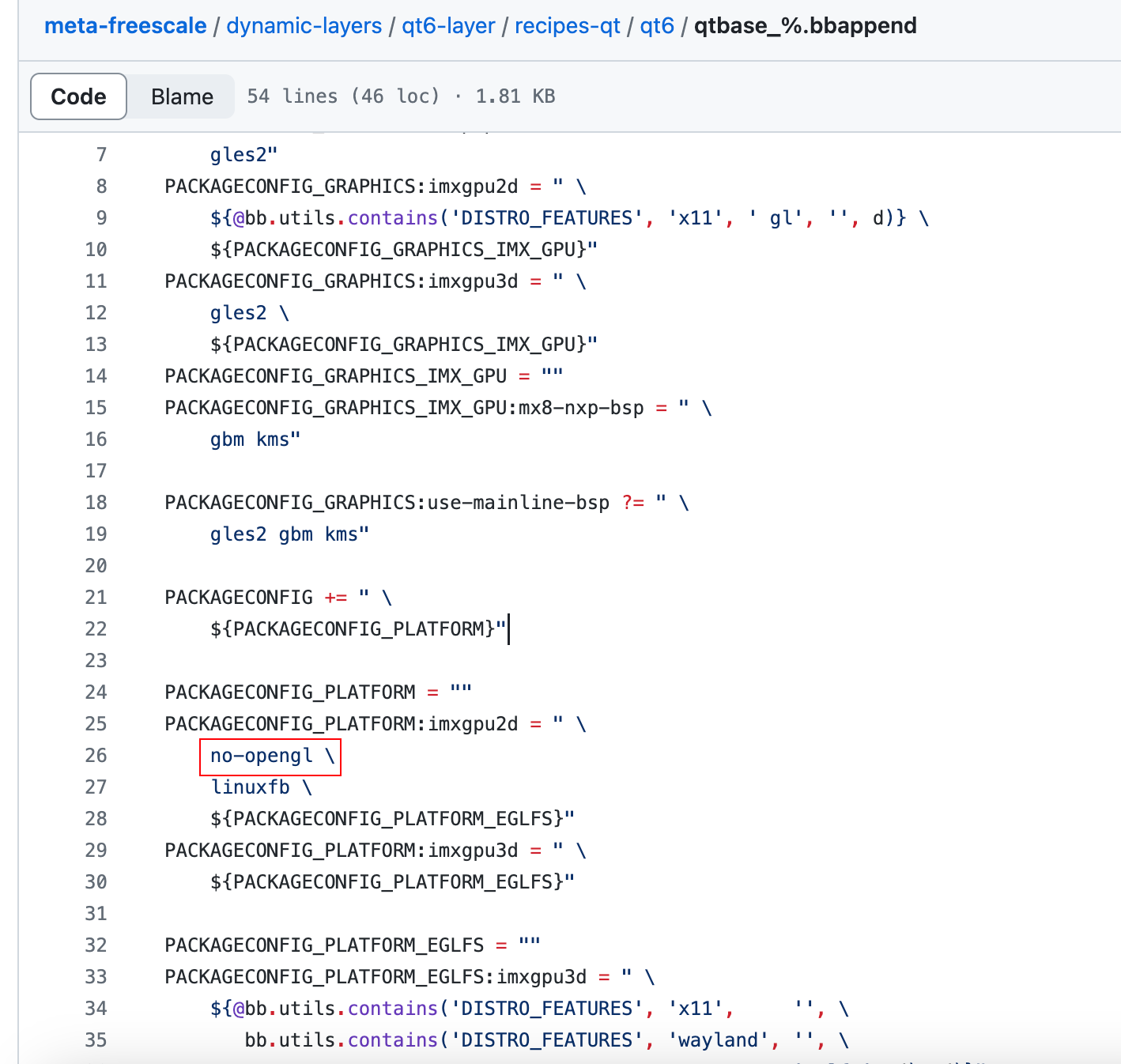This screenshot has width=1121, height=1064.
Task: Select line number 18
Action: click(96, 503)
